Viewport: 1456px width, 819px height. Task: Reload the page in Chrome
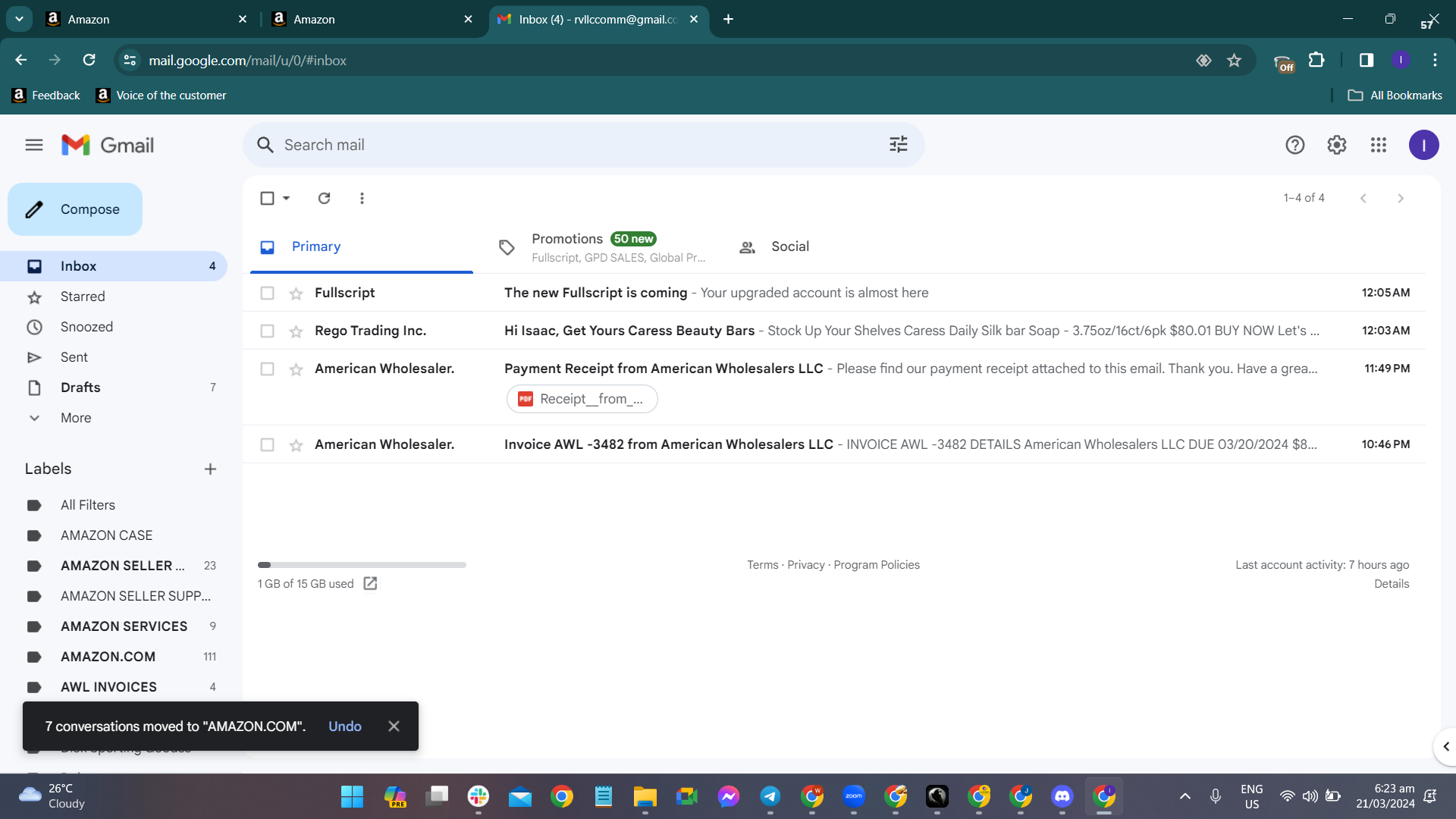tap(89, 60)
